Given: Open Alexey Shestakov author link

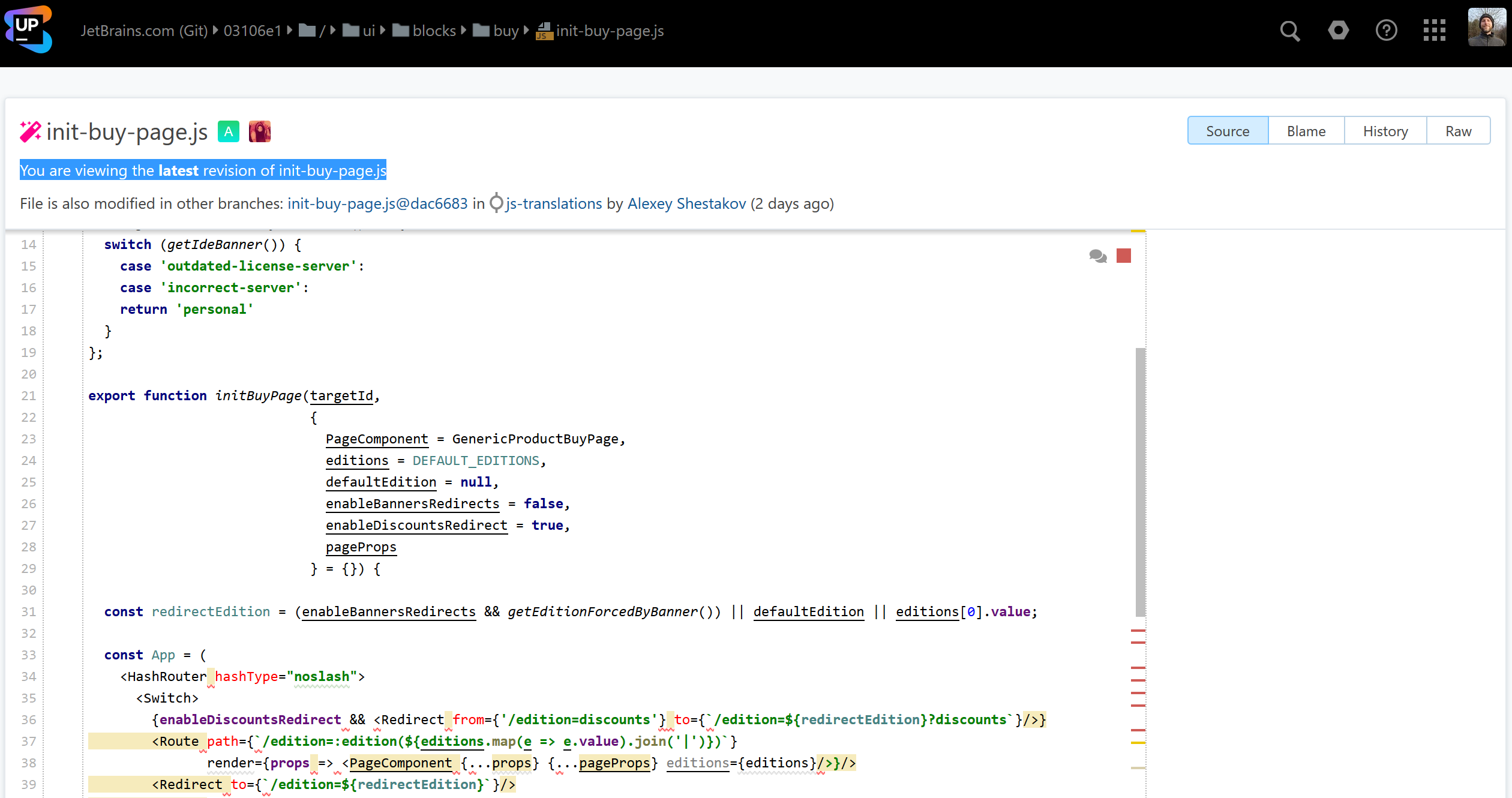Looking at the screenshot, I should coord(686,204).
